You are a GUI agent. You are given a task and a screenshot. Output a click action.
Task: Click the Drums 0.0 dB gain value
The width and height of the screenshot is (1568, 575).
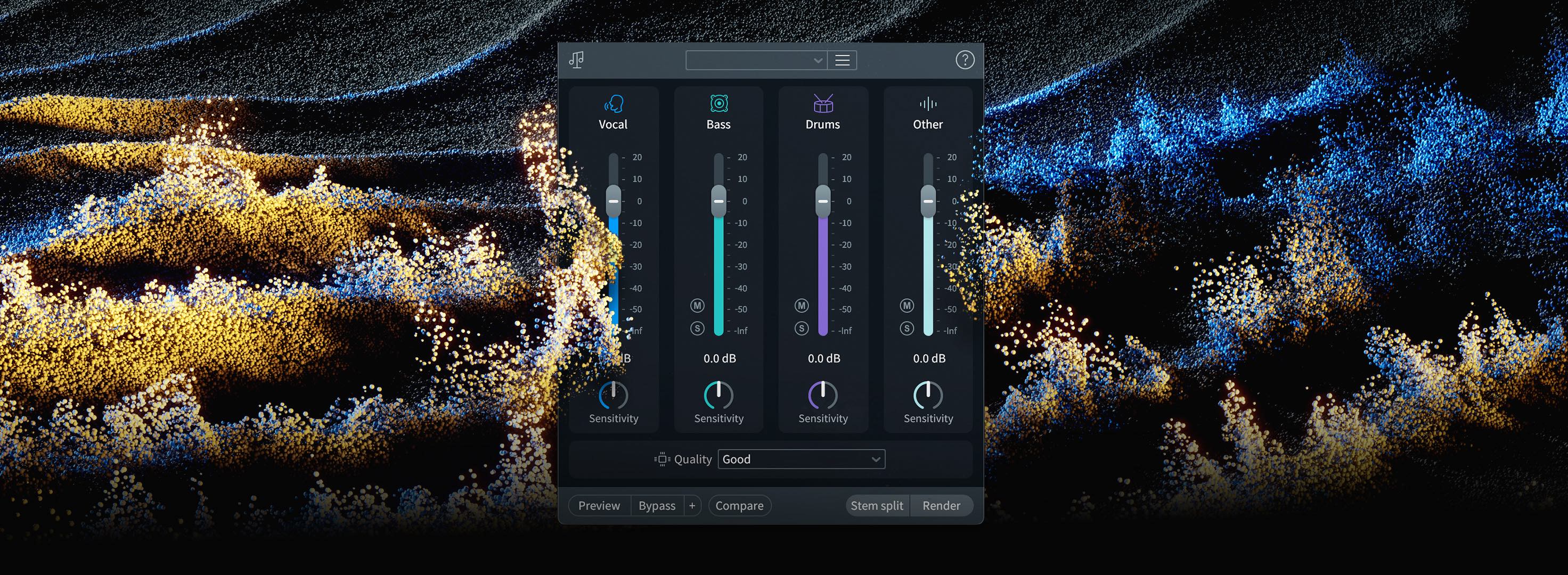tap(823, 358)
